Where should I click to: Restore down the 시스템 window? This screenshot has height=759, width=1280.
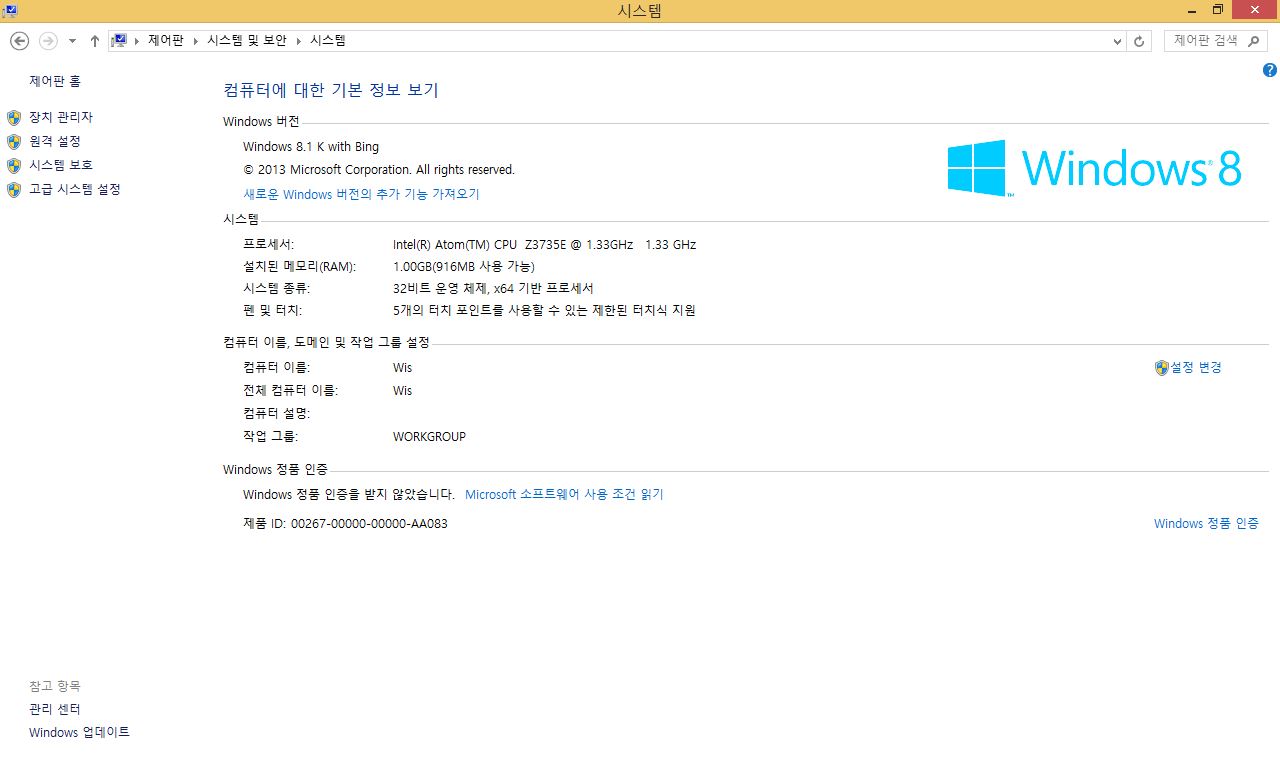[1217, 10]
